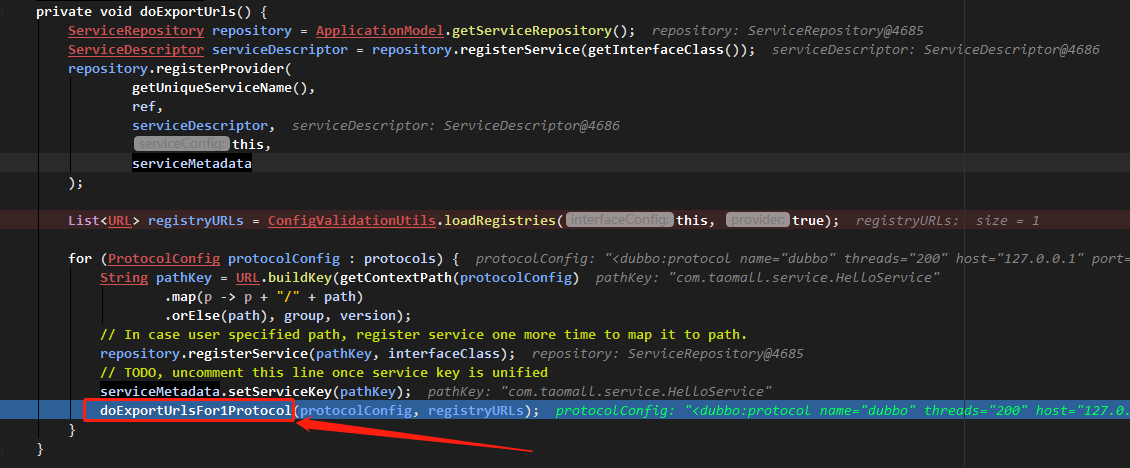Click ProtocolConfig type in for loop
1130x468 pixels.
click(164, 259)
